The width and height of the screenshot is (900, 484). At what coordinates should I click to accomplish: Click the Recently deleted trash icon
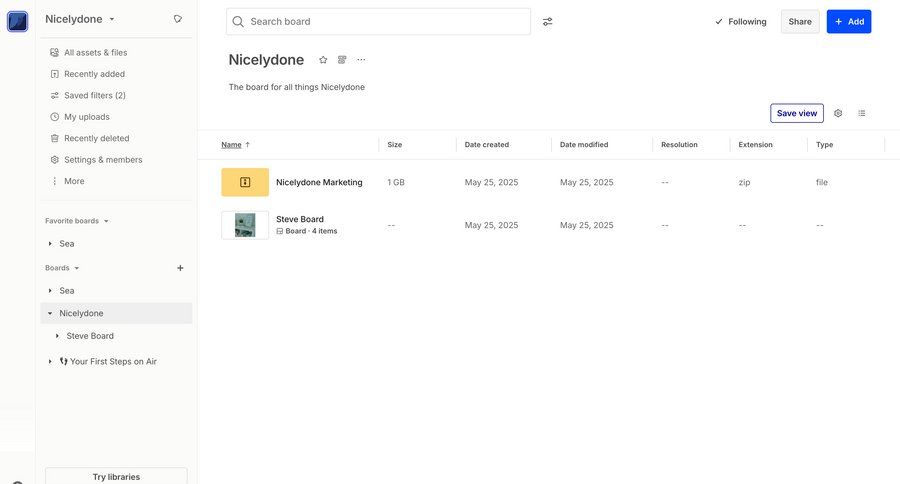[x=55, y=138]
